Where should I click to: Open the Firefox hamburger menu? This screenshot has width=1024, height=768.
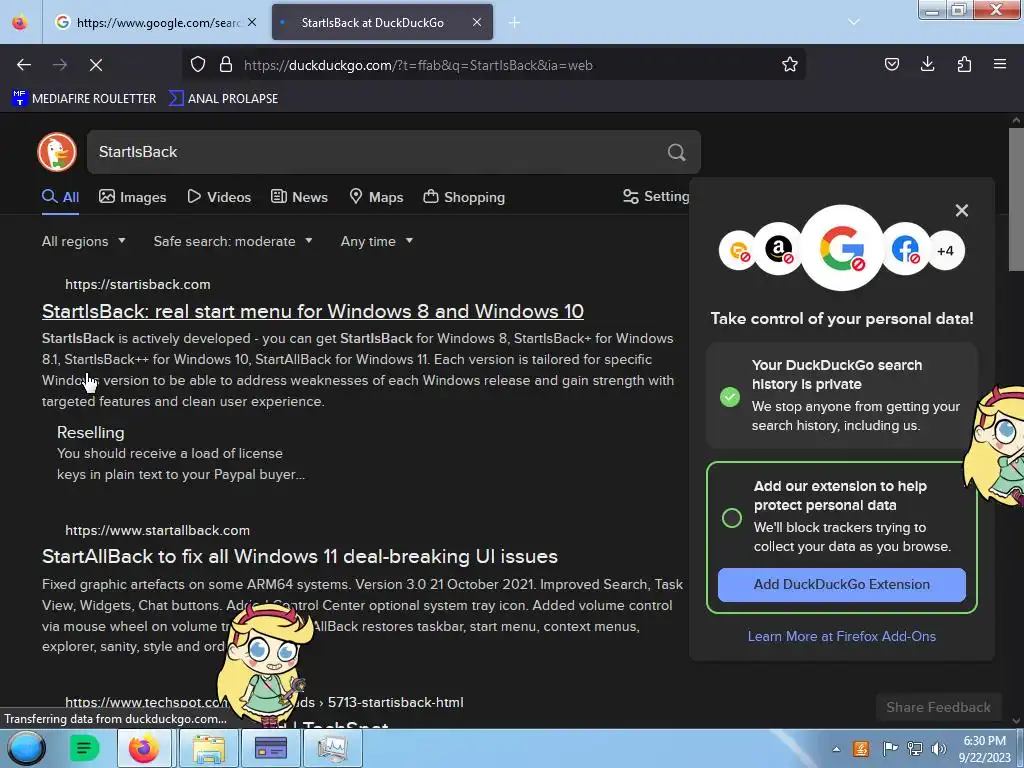click(1000, 64)
